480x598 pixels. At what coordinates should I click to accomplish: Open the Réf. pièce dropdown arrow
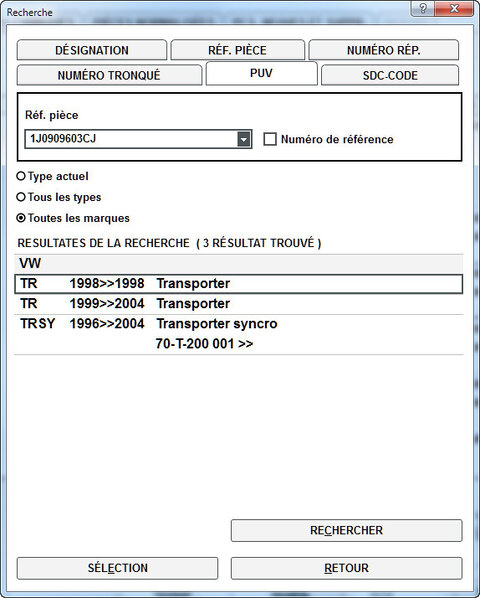coord(244,139)
